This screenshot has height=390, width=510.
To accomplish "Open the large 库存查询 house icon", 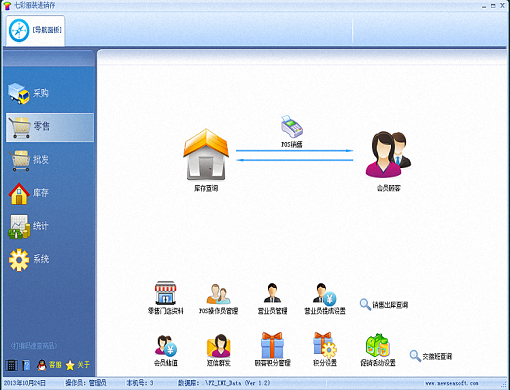I will 206,155.
